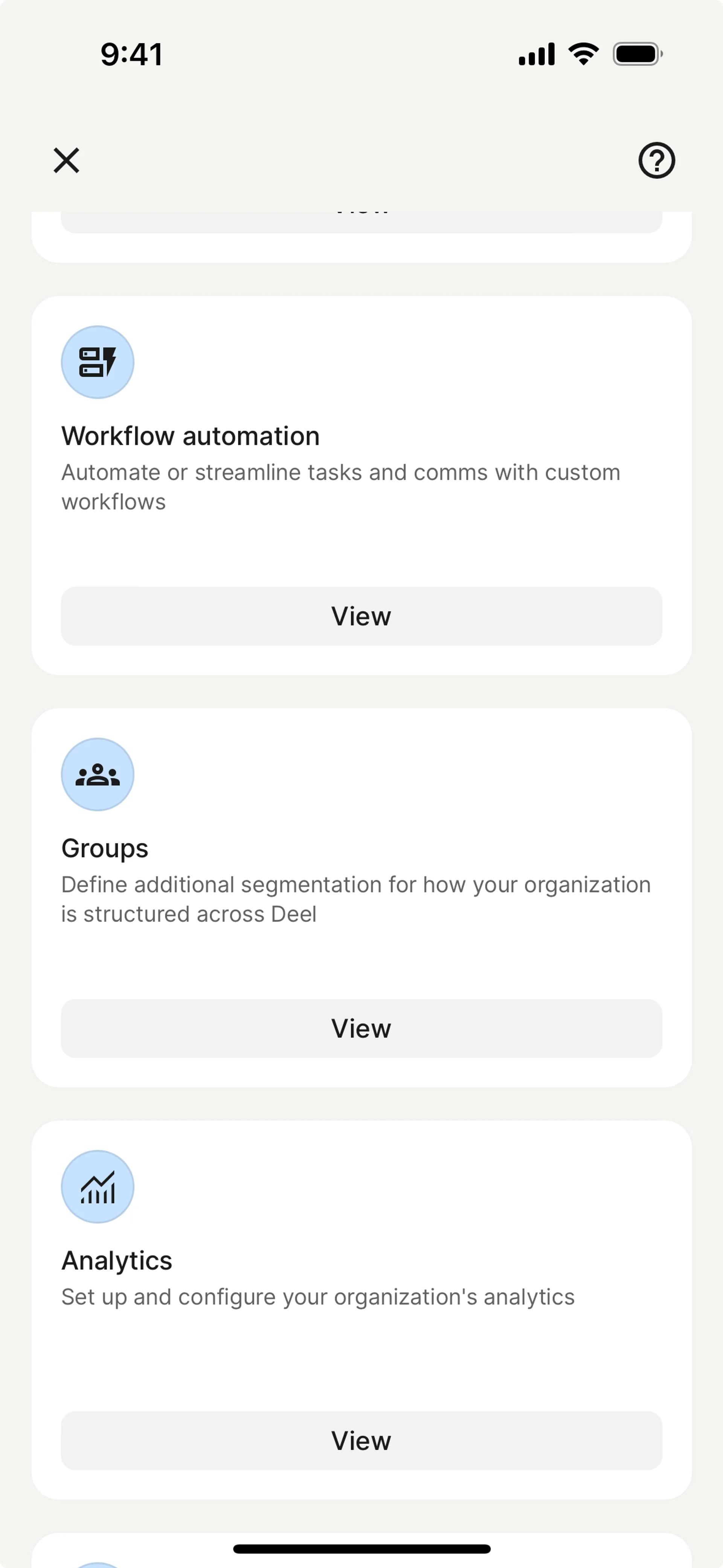The width and height of the screenshot is (723, 1568).
Task: Tap the Analytics chart icon
Action: coord(98,1186)
